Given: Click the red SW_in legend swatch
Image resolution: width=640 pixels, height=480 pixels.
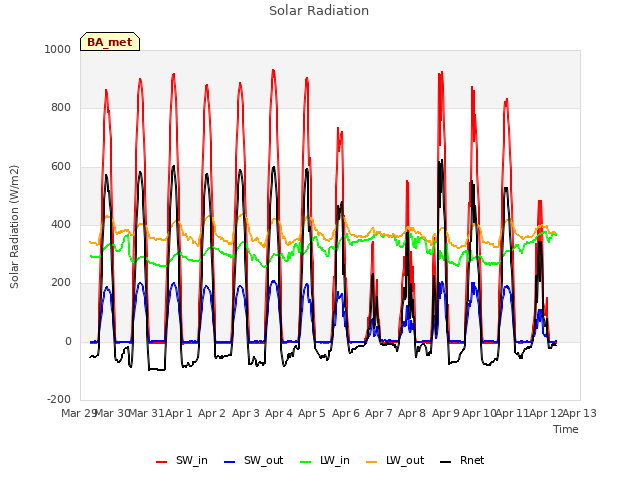Looking at the screenshot, I should pos(162,462).
